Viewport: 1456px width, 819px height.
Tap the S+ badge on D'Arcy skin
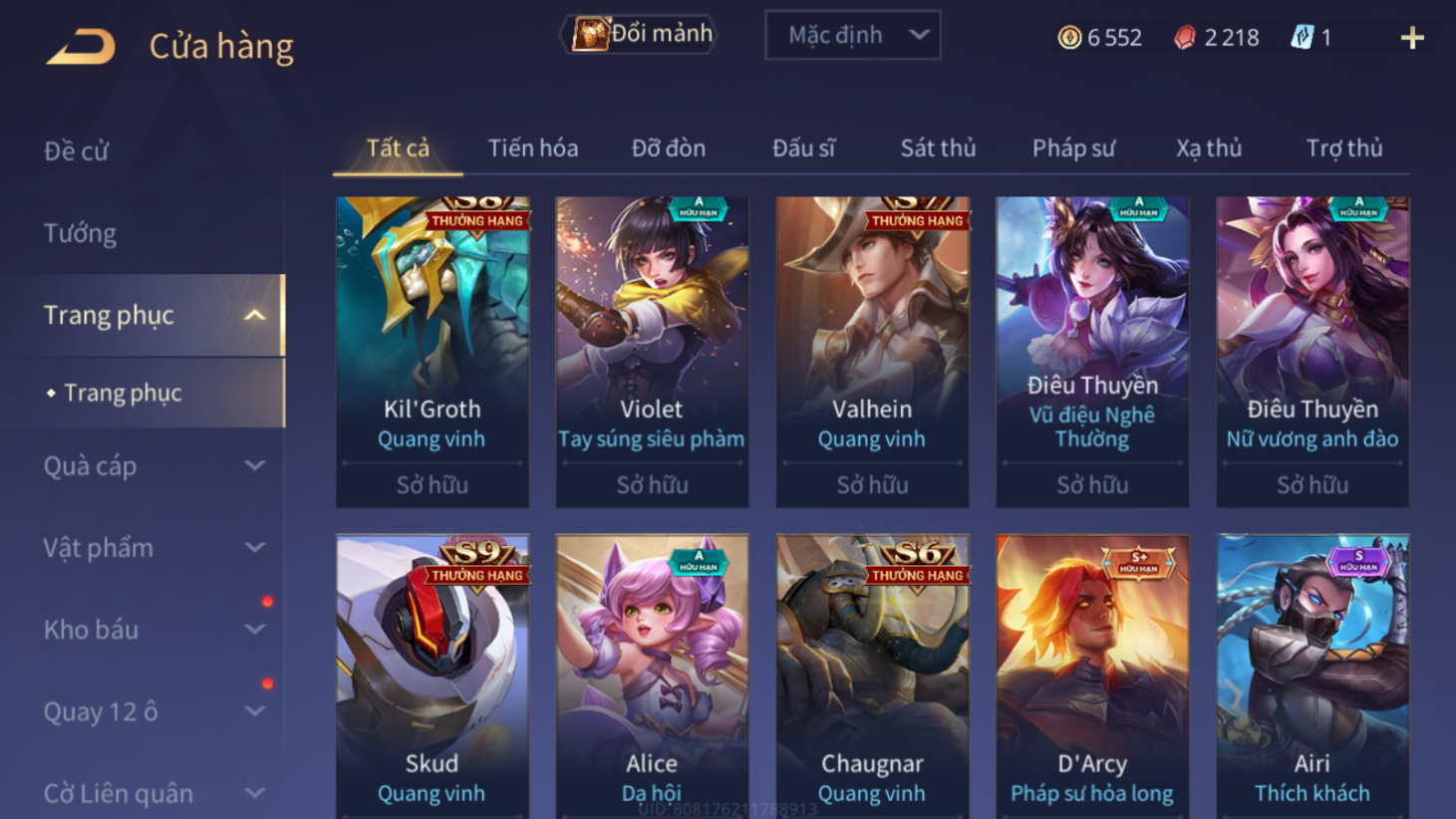[x=1139, y=563]
